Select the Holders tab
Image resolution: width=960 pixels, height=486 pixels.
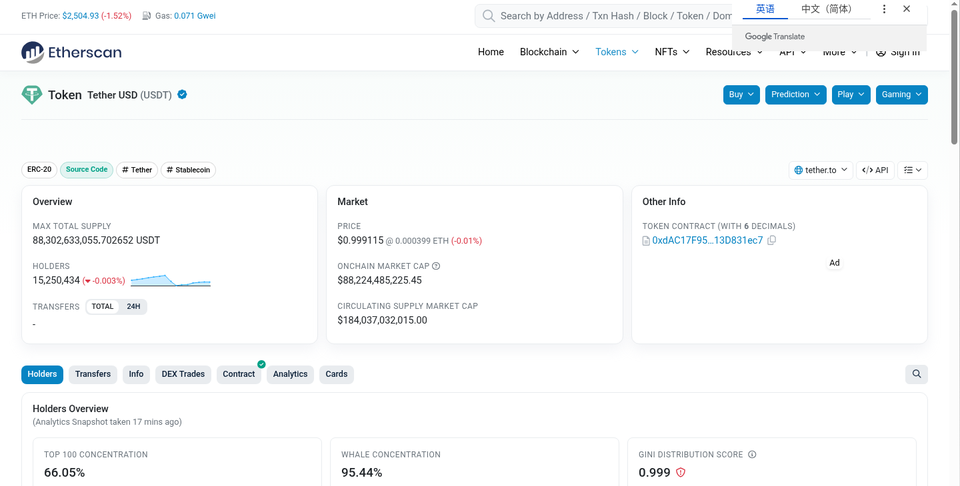click(x=42, y=374)
